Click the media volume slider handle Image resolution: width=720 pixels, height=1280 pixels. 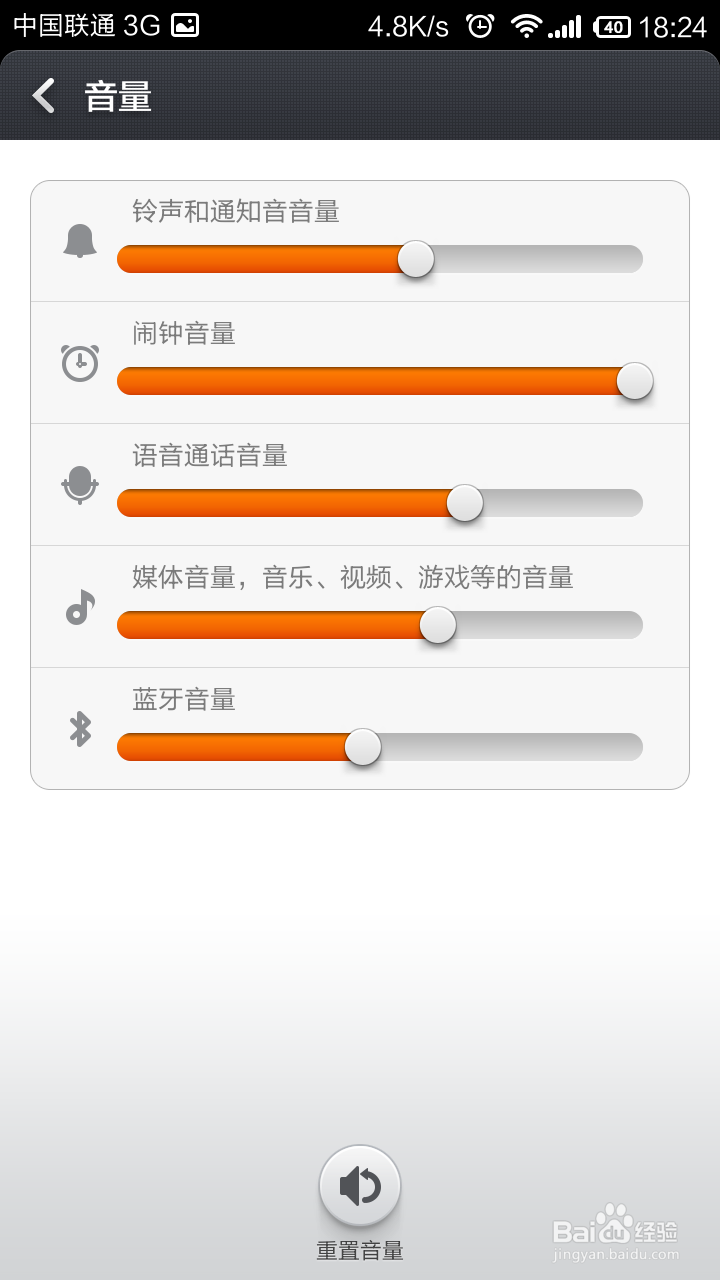(x=438, y=625)
